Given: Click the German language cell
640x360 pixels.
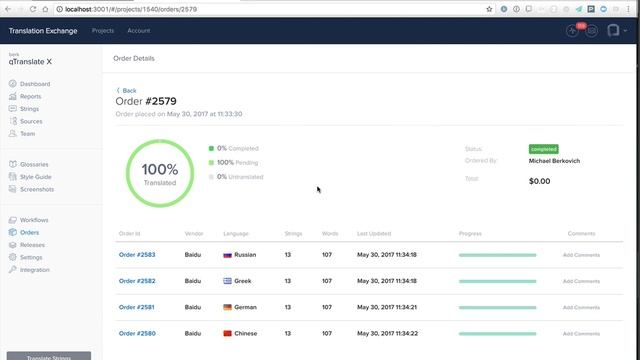Looking at the screenshot, I should 240,307.
